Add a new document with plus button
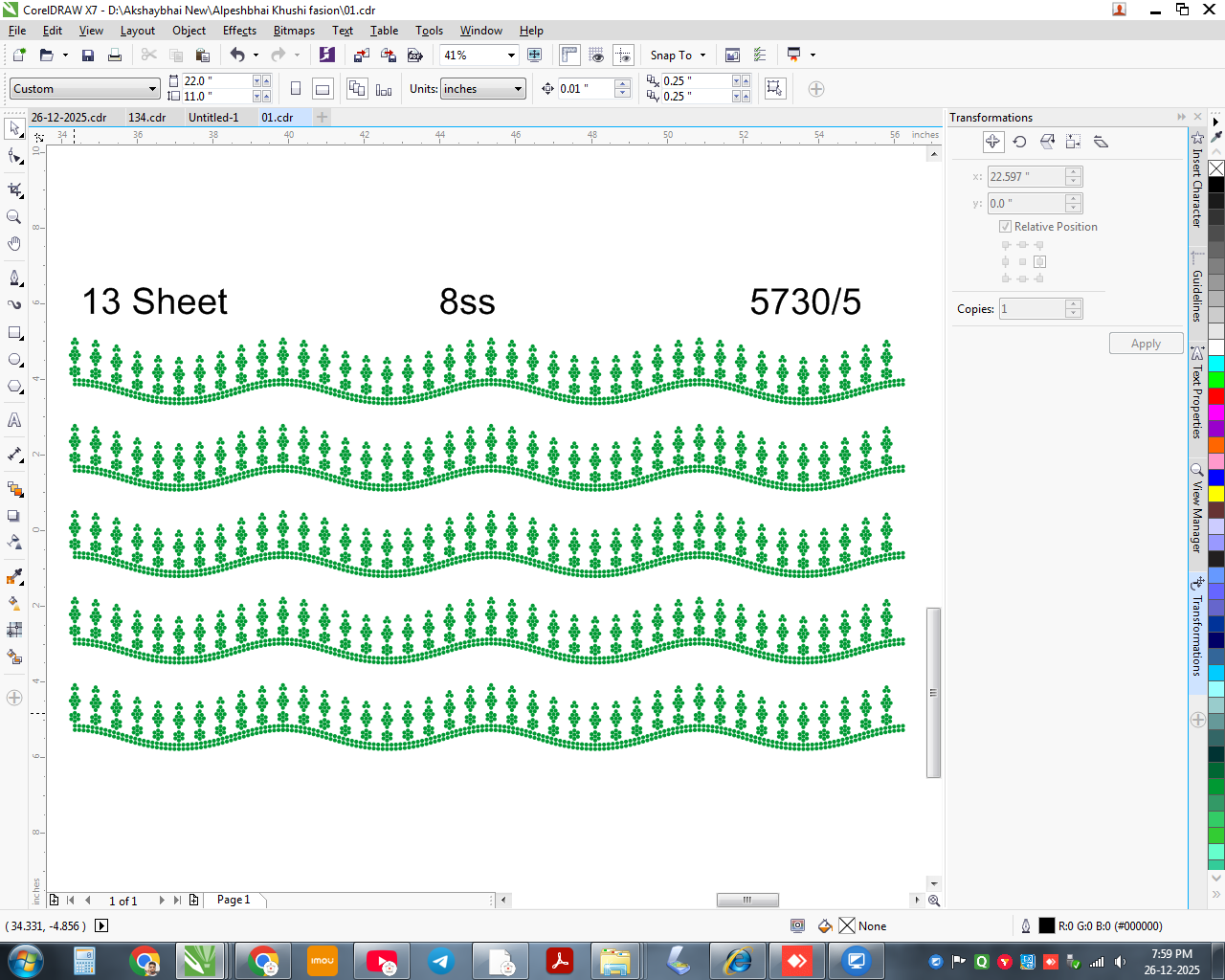The width and height of the screenshot is (1225, 980). (x=323, y=117)
